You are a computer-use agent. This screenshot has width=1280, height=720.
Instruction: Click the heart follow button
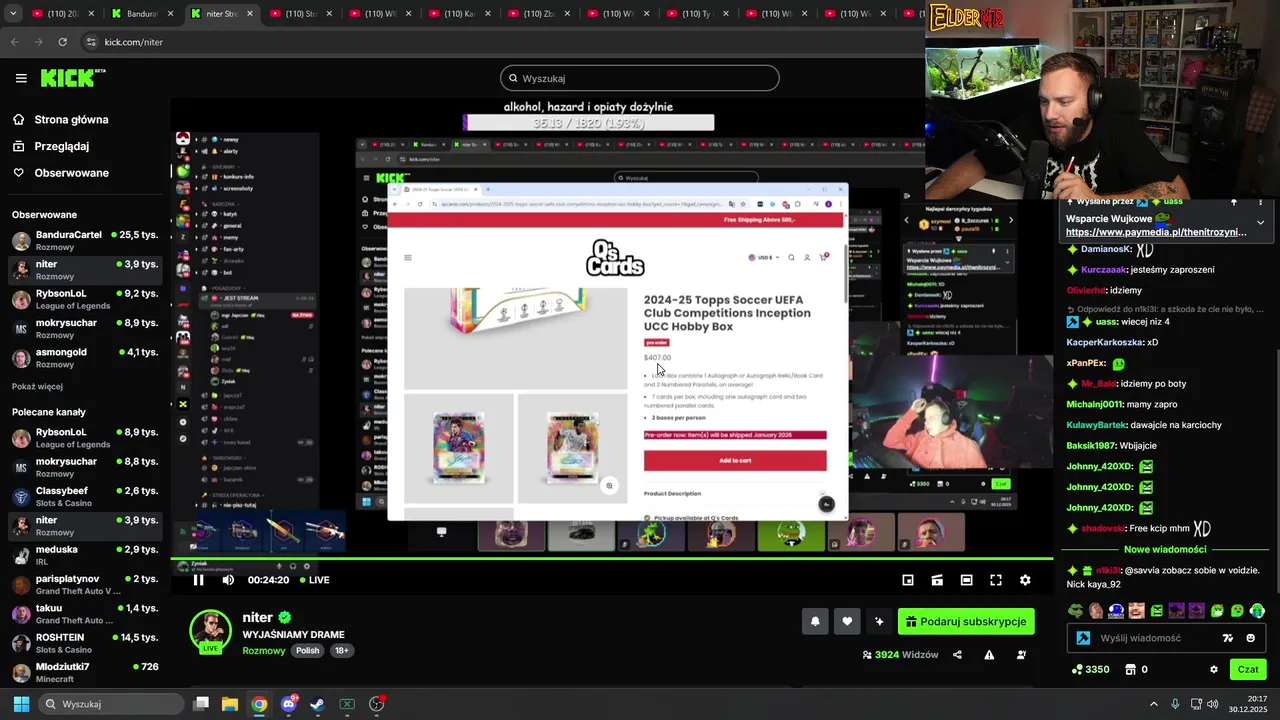[x=847, y=621]
